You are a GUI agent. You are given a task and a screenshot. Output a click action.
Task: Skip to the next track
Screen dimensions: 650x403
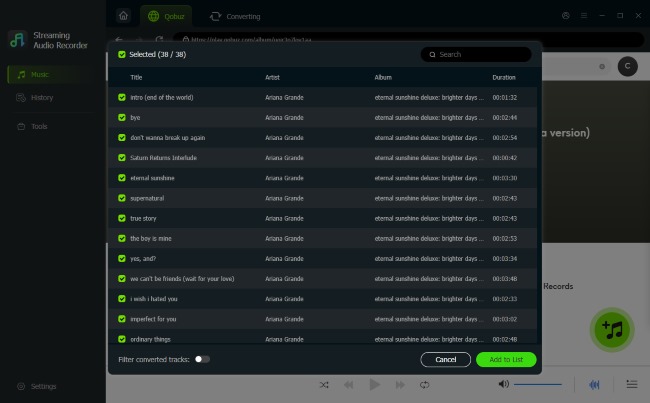pos(400,385)
